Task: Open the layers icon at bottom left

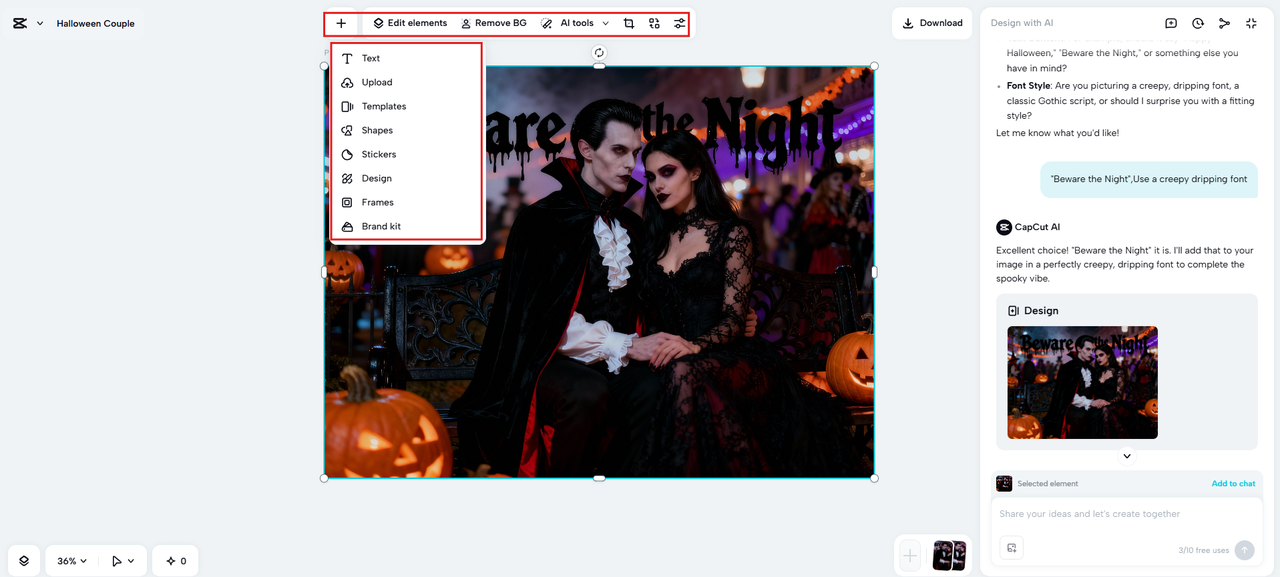Action: pos(24,561)
